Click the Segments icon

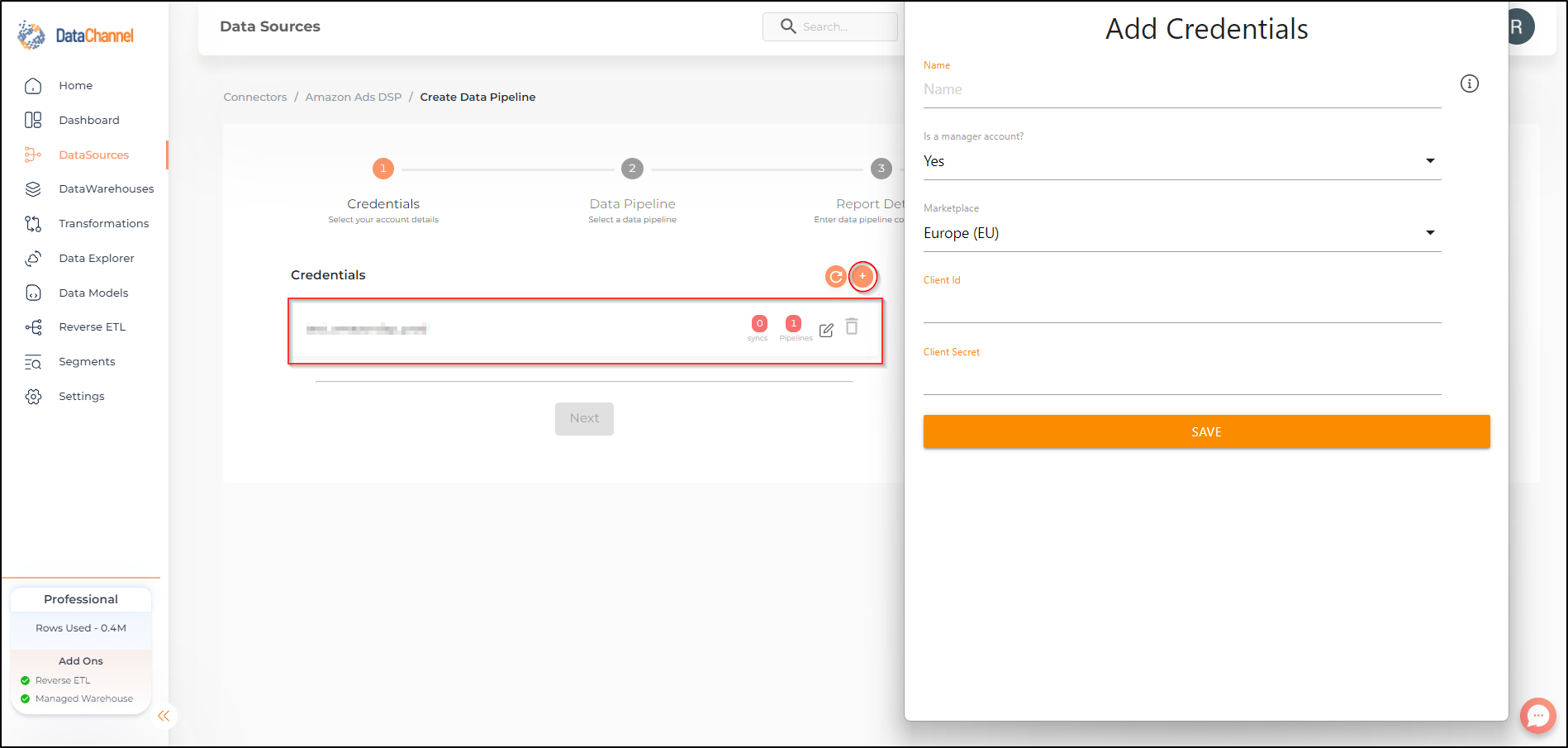[x=33, y=362]
